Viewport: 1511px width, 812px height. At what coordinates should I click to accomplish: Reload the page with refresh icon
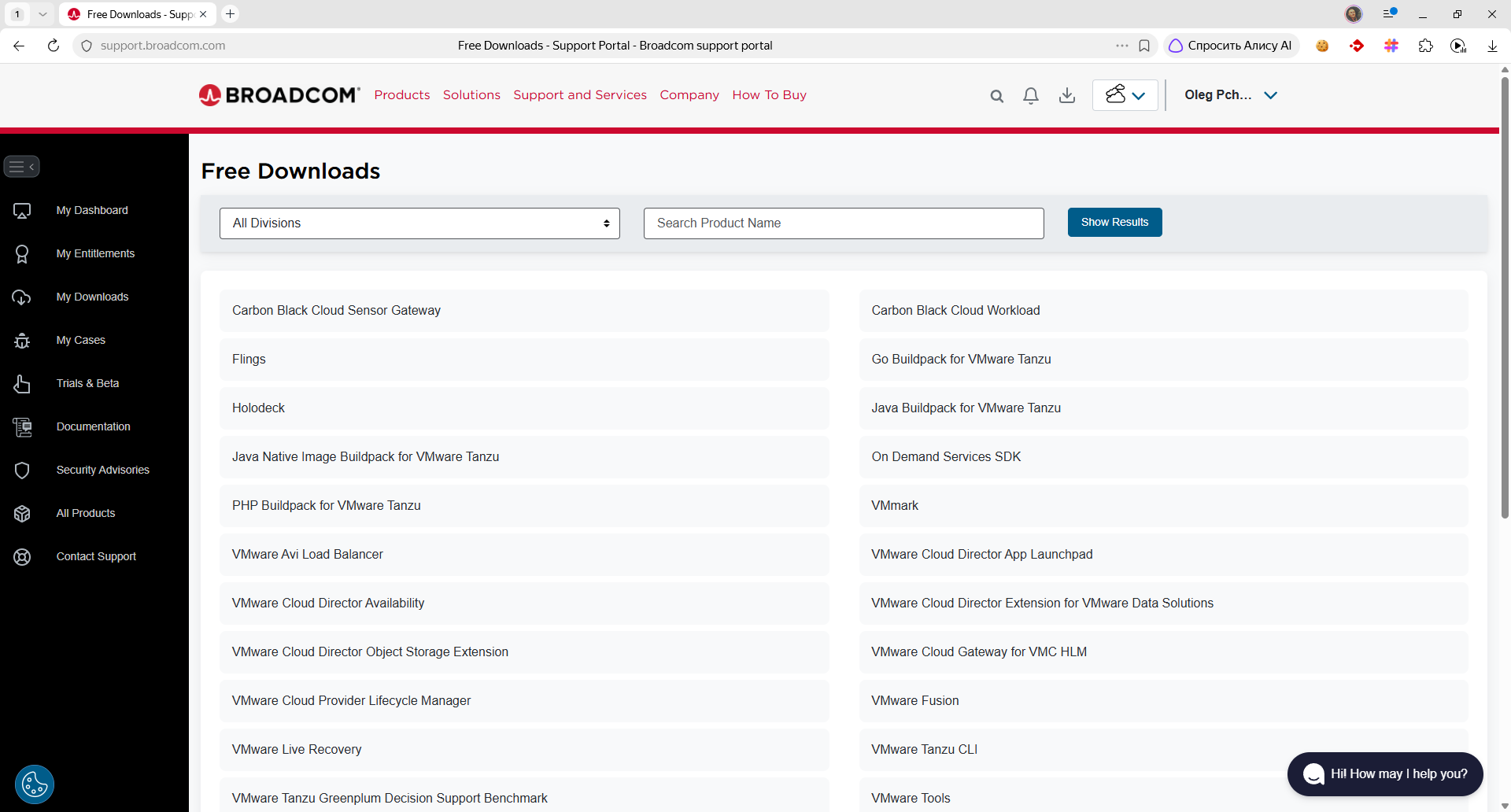click(53, 46)
